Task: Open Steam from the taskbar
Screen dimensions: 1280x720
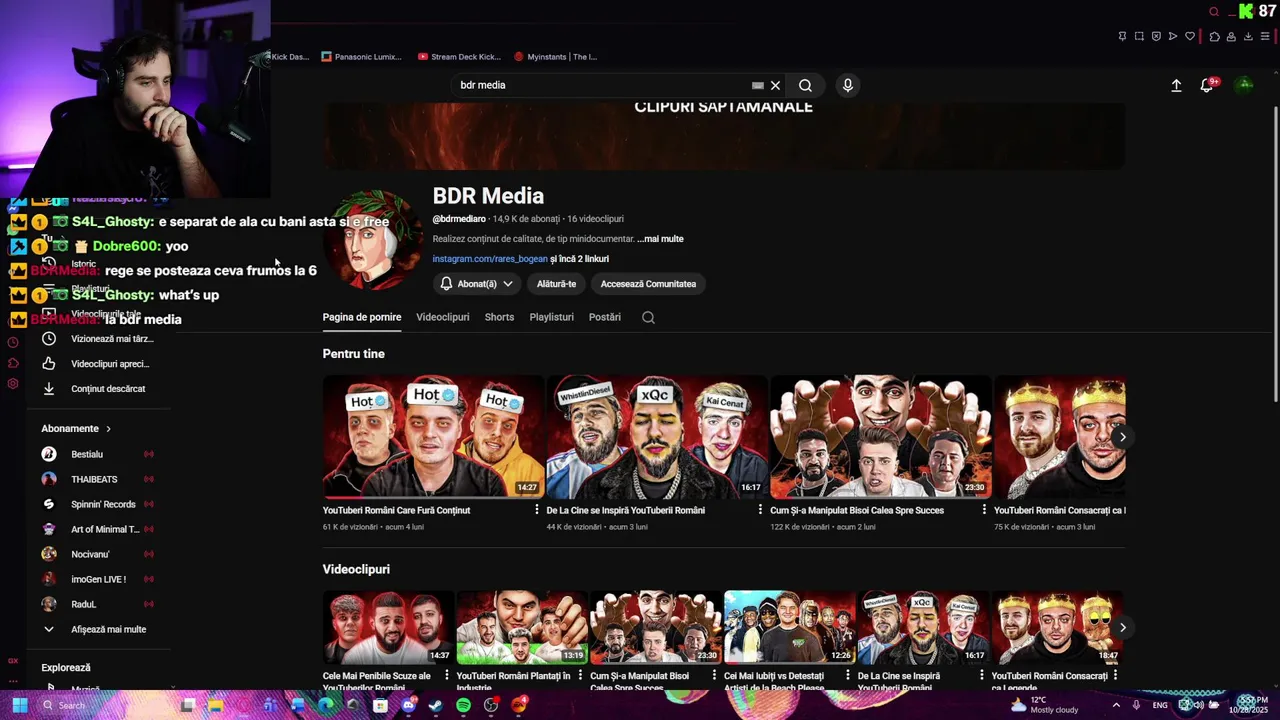Action: coord(435,705)
